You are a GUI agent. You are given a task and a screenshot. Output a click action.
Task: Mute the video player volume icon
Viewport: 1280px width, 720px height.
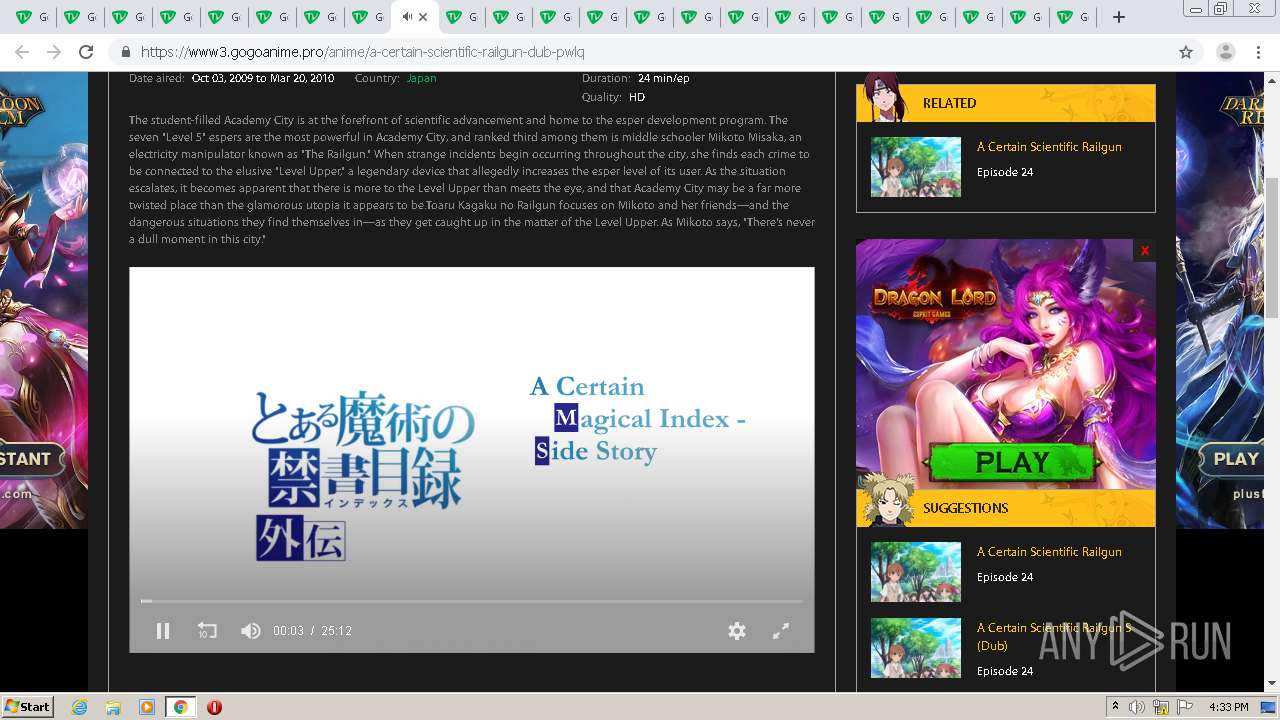tap(250, 631)
